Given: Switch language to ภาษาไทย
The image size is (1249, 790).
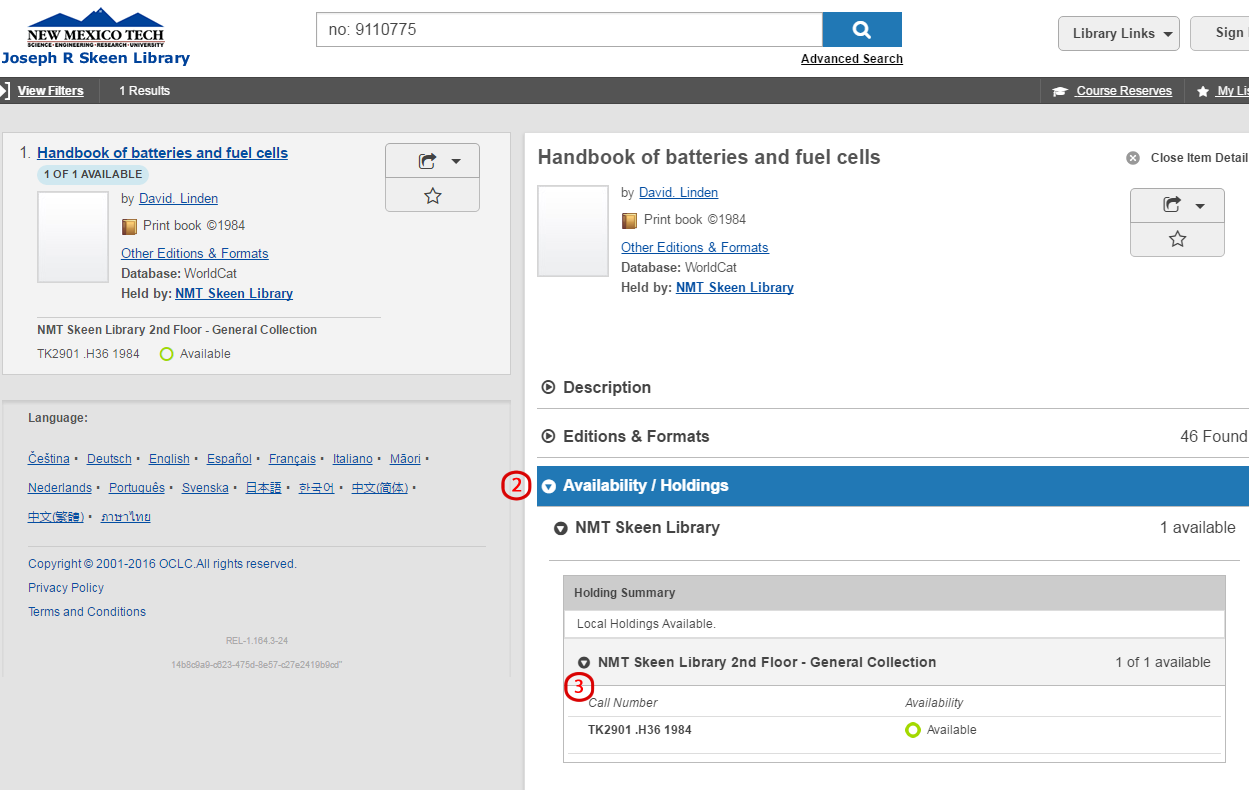Looking at the screenshot, I should point(126,517).
